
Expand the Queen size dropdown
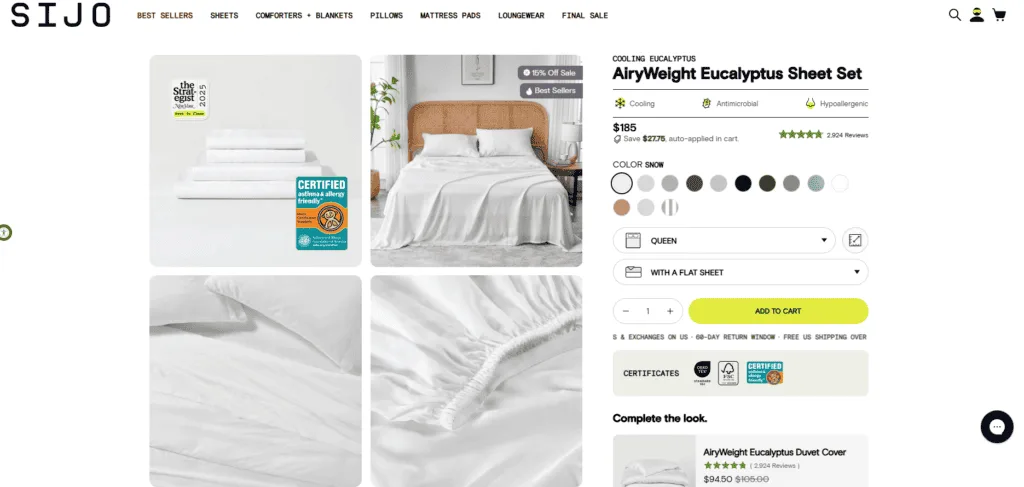click(724, 240)
